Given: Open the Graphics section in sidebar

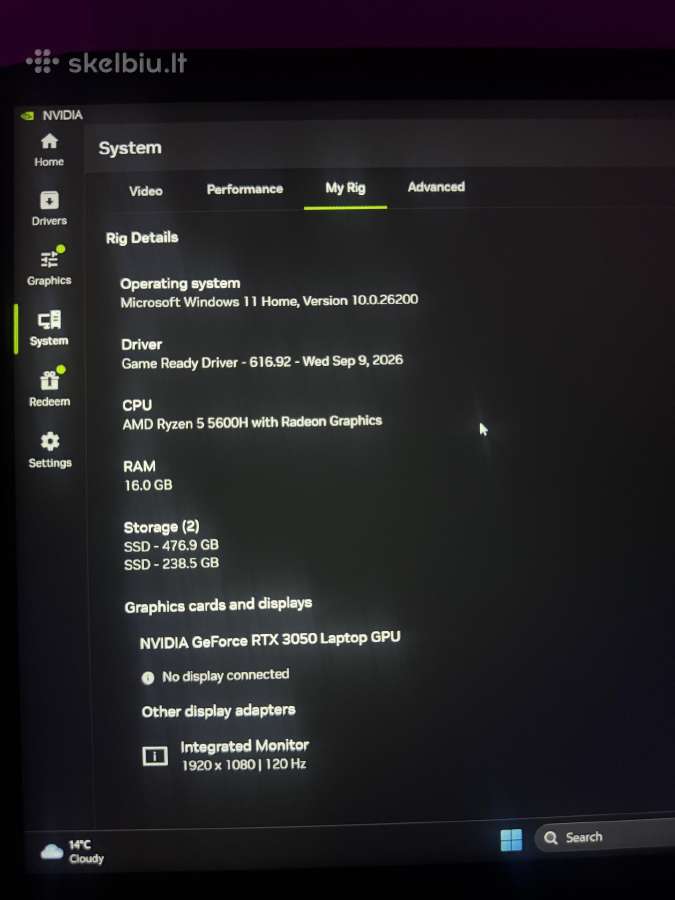Looking at the screenshot, I should 49,266.
